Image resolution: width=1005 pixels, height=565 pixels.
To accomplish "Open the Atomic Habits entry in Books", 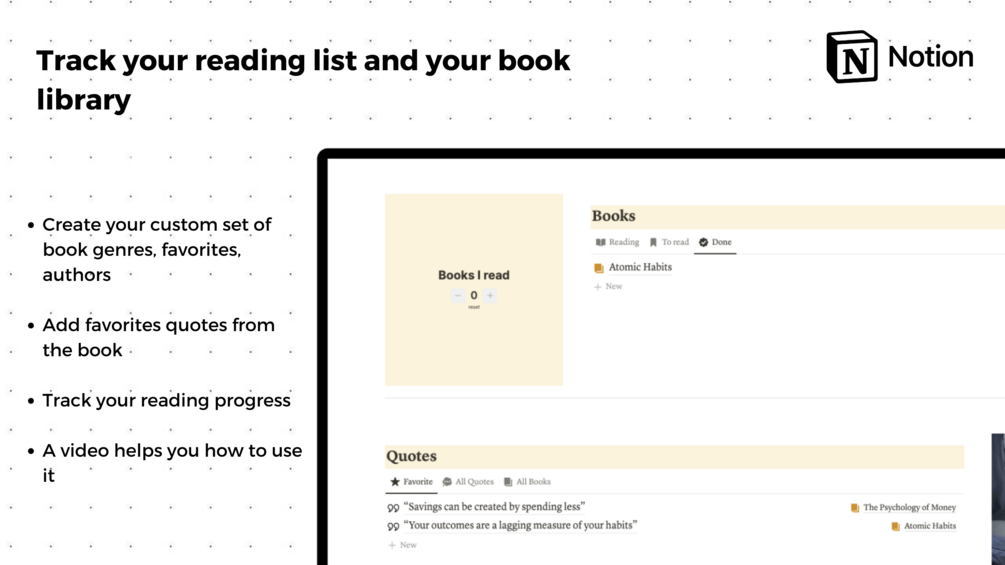I will click(x=640, y=267).
